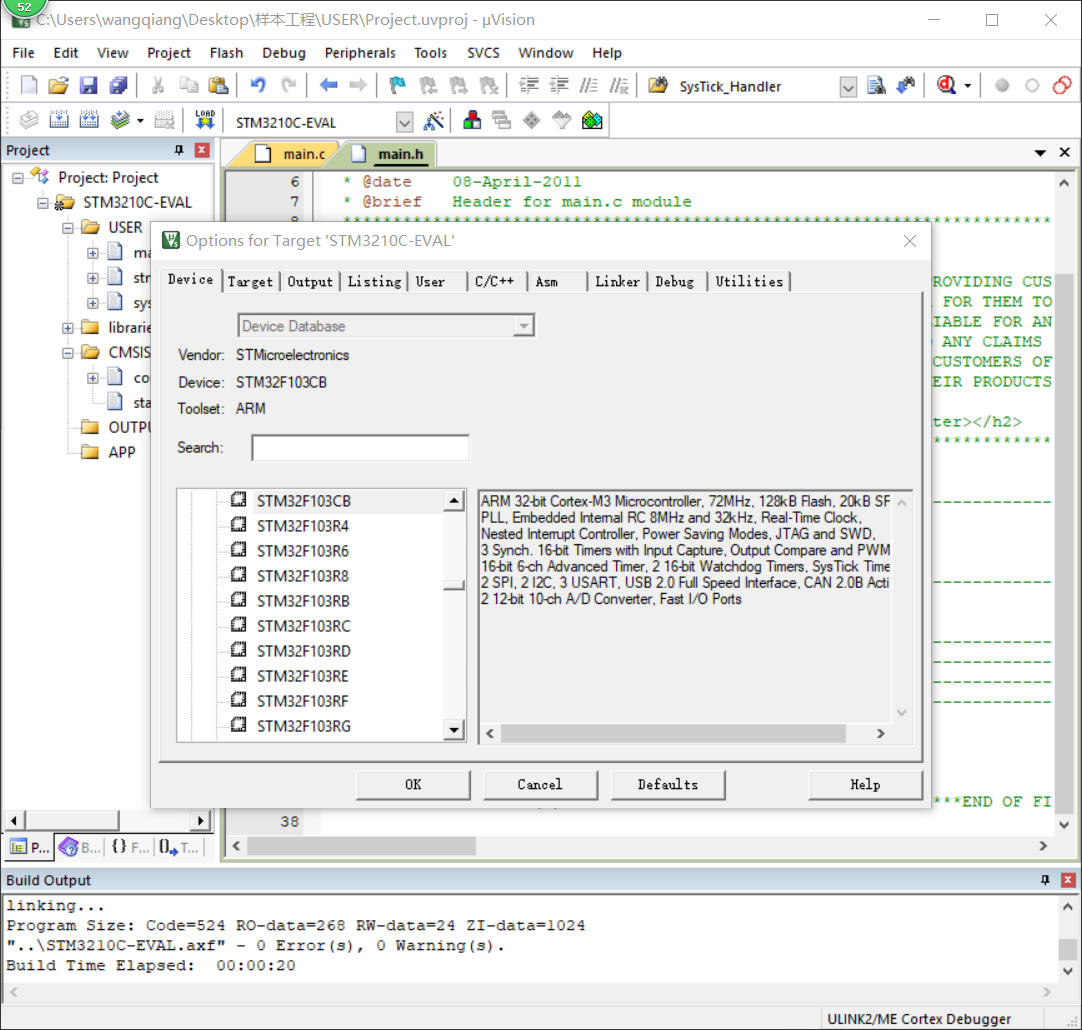Image resolution: width=1082 pixels, height=1030 pixels.
Task: Click the Insert/Remove Bookmark flag icon
Action: (x=395, y=85)
